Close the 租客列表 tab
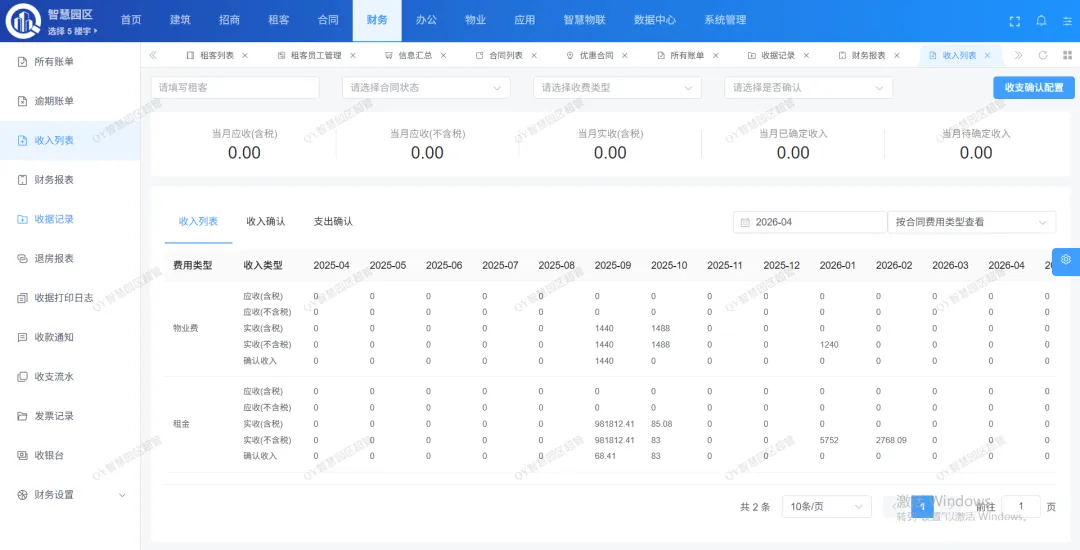 245,55
